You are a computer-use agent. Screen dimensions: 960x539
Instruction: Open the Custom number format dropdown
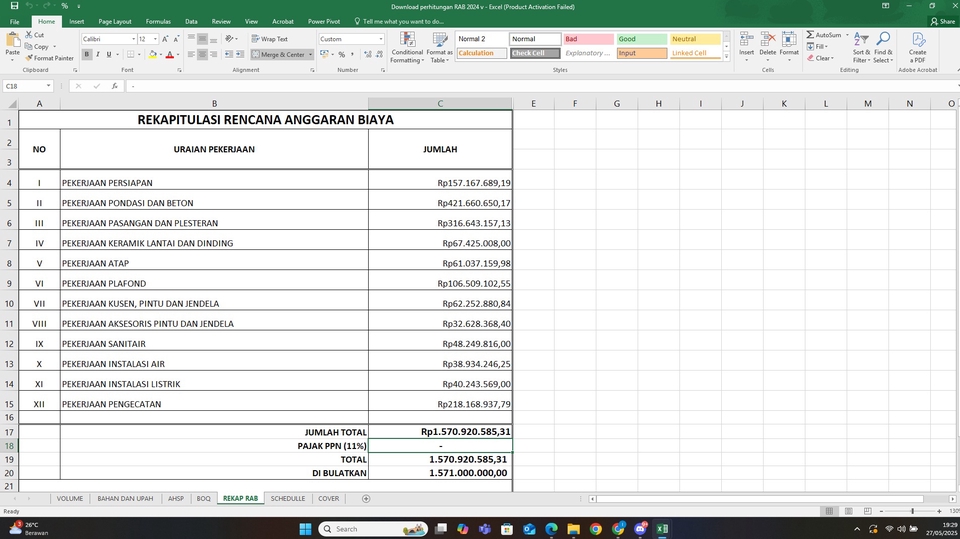tap(380, 39)
